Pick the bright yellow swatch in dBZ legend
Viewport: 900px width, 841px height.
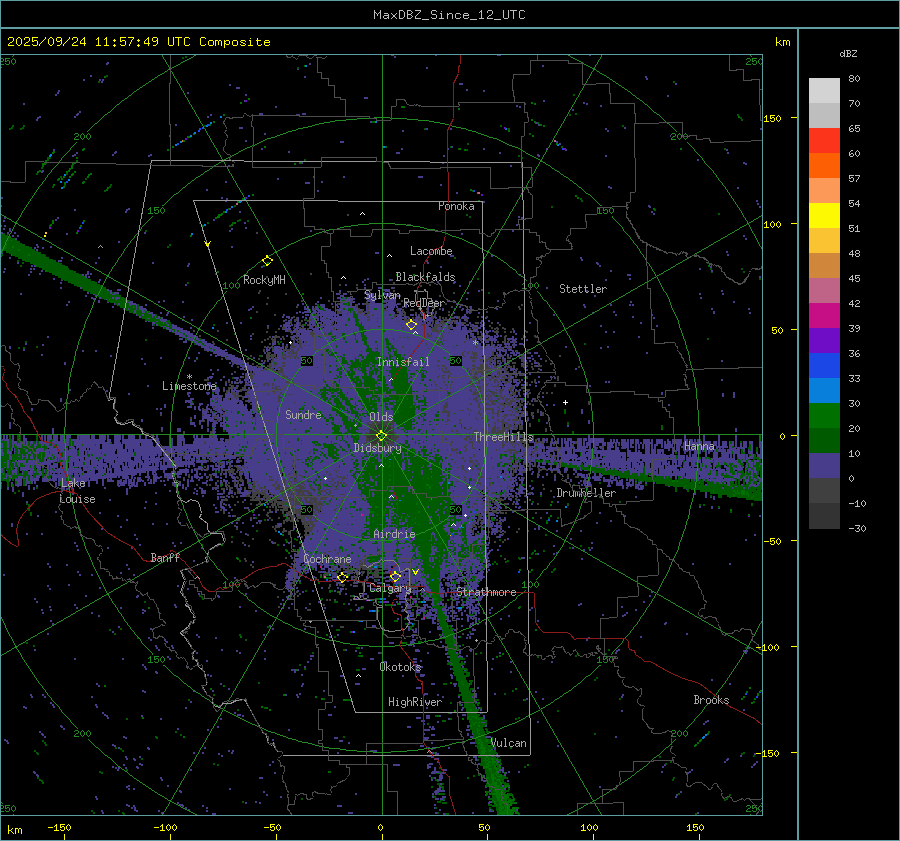point(824,215)
